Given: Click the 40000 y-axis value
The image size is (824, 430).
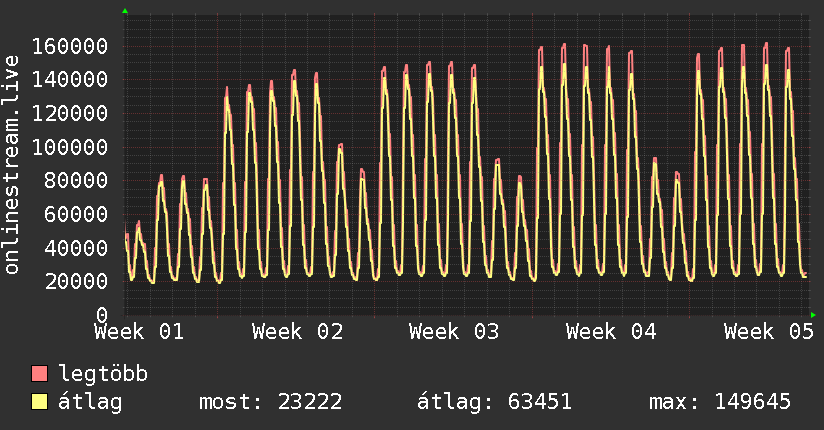Looking at the screenshot, I should pyautogui.click(x=76, y=248).
